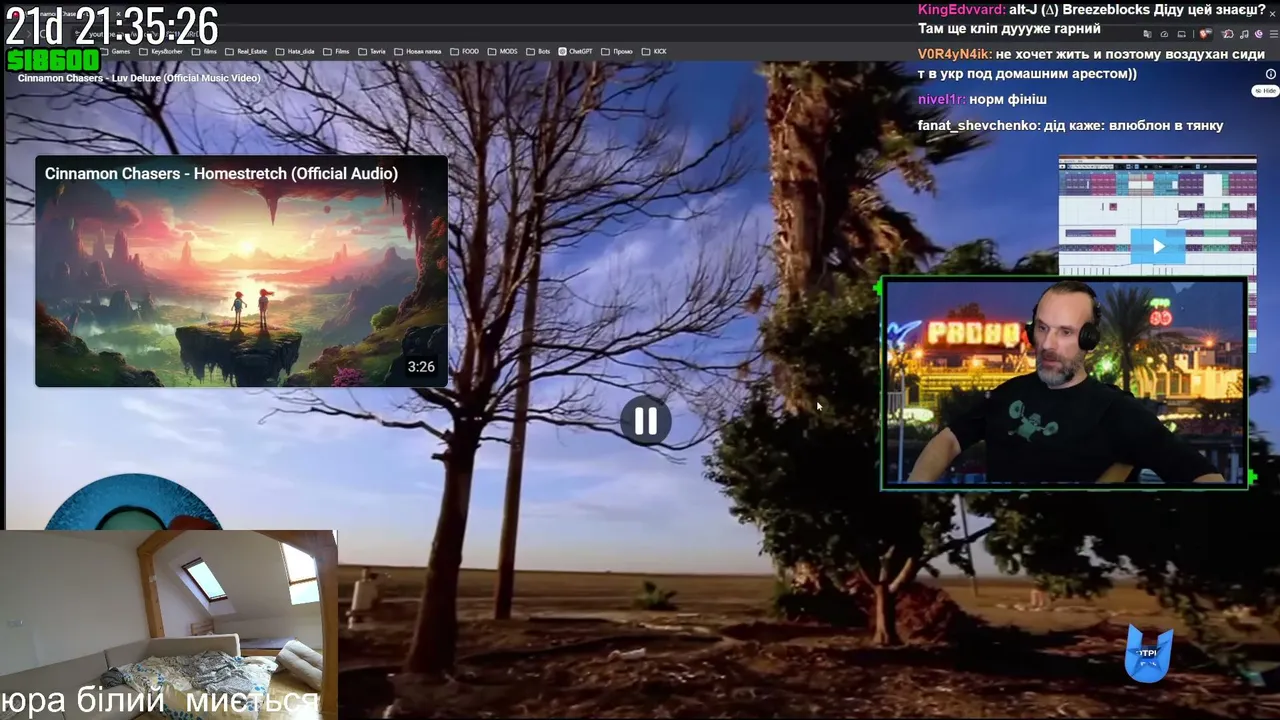The height and width of the screenshot is (720, 1280).
Task: Open the ChatGPT bookmark
Action: click(x=576, y=51)
